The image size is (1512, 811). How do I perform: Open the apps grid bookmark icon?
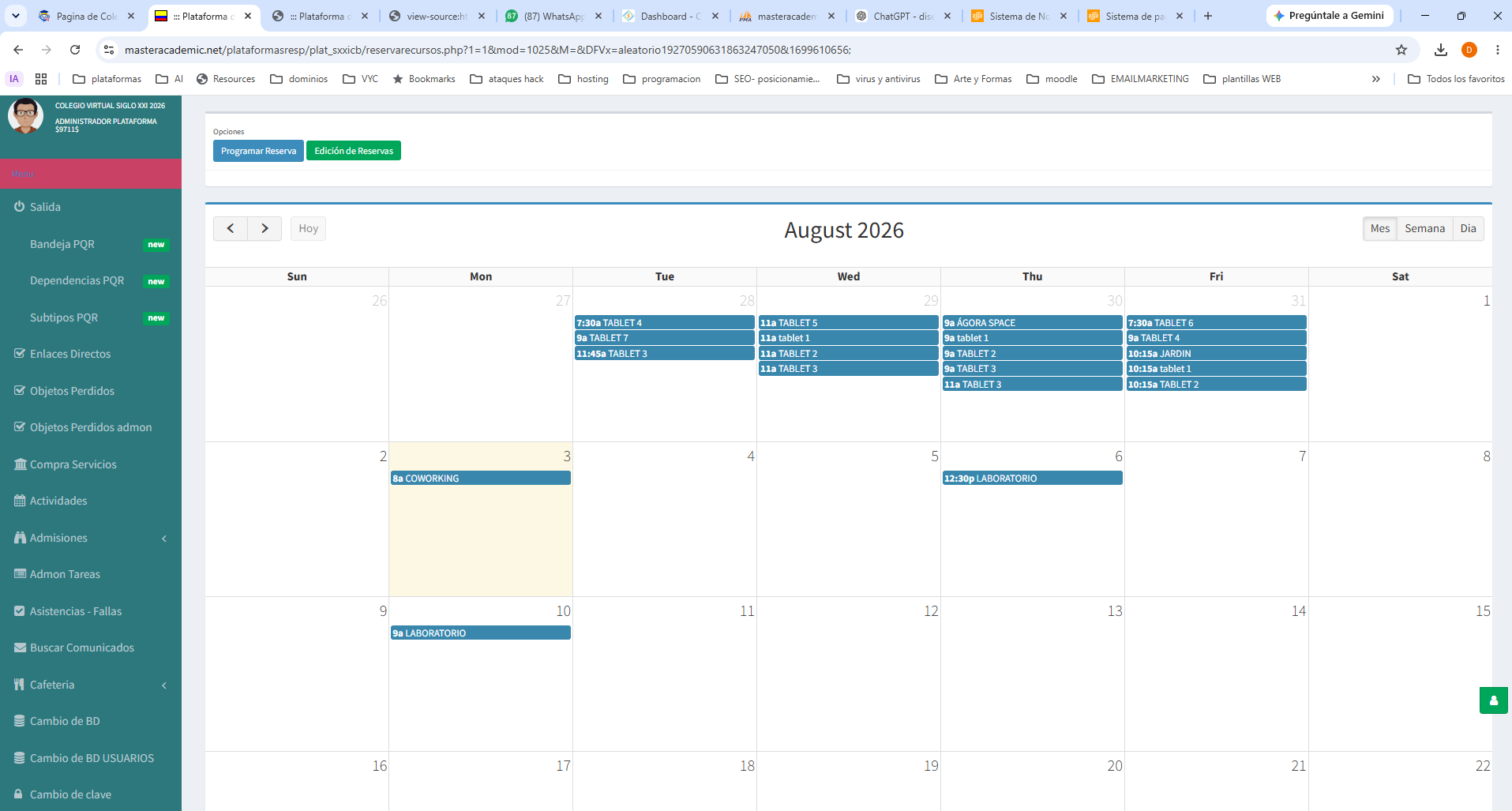(41, 79)
